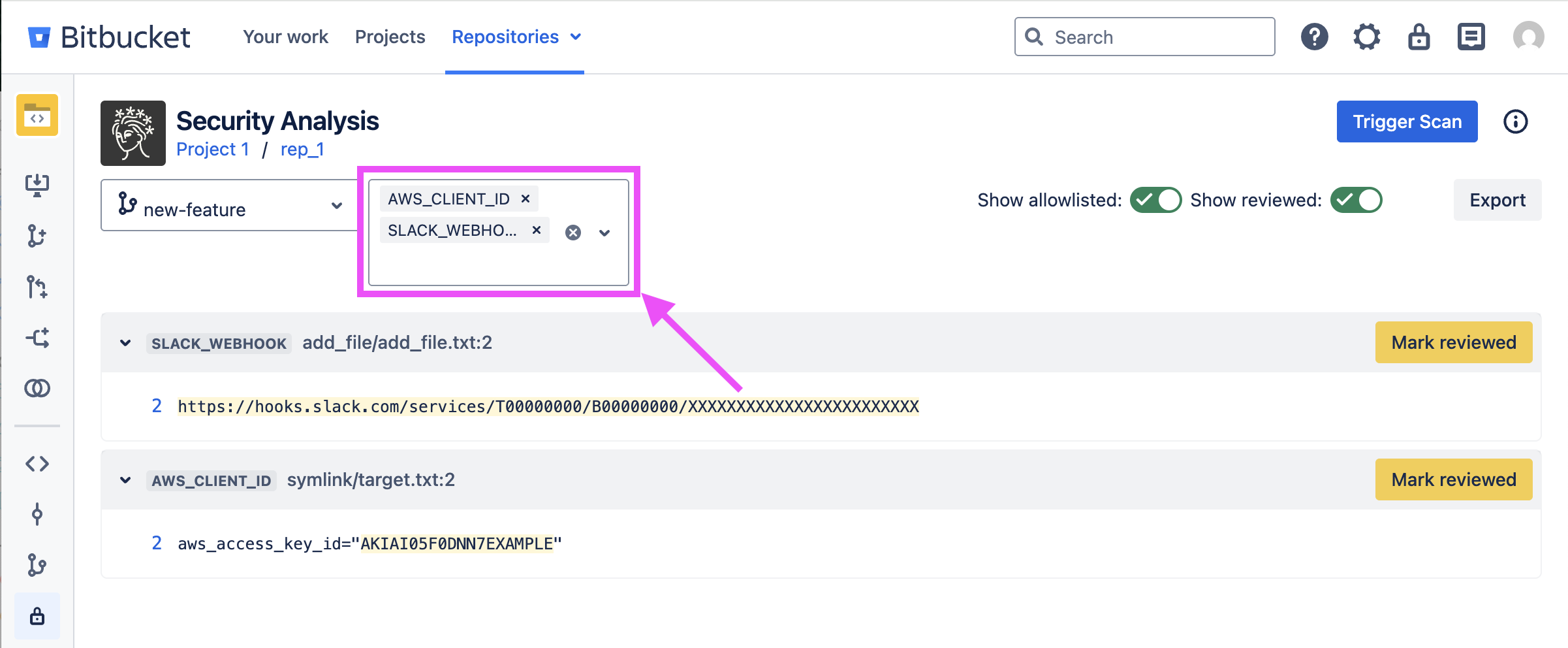The image size is (1568, 648).
Task: Open the Commits icon in sidebar
Action: point(37,515)
